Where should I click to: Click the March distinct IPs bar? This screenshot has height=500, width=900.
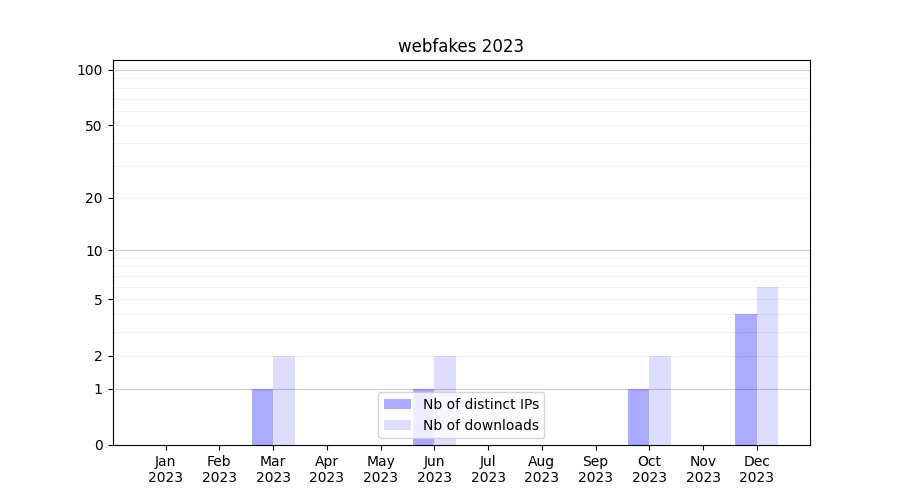[262, 417]
